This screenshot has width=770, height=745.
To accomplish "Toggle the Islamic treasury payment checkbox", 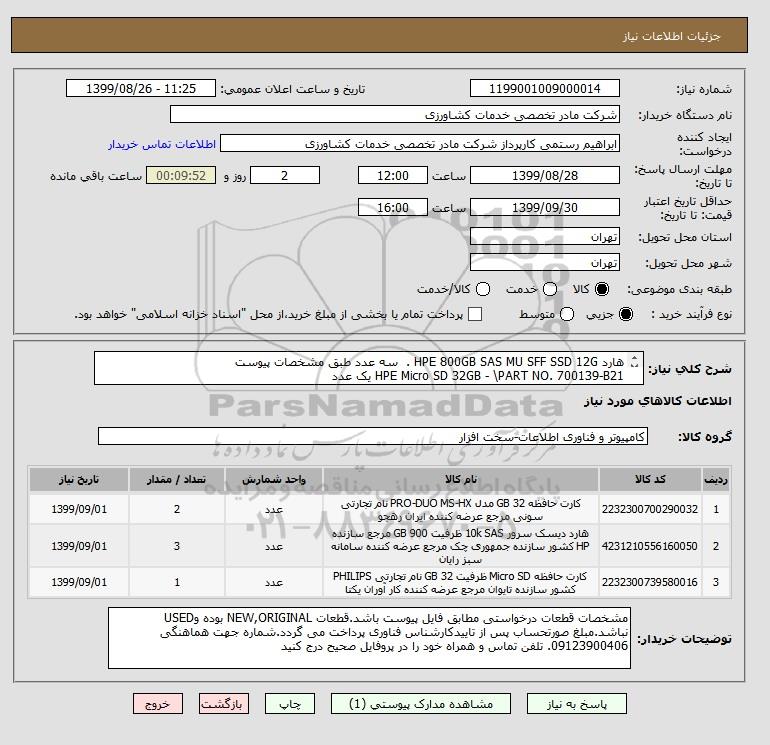I will point(475,314).
